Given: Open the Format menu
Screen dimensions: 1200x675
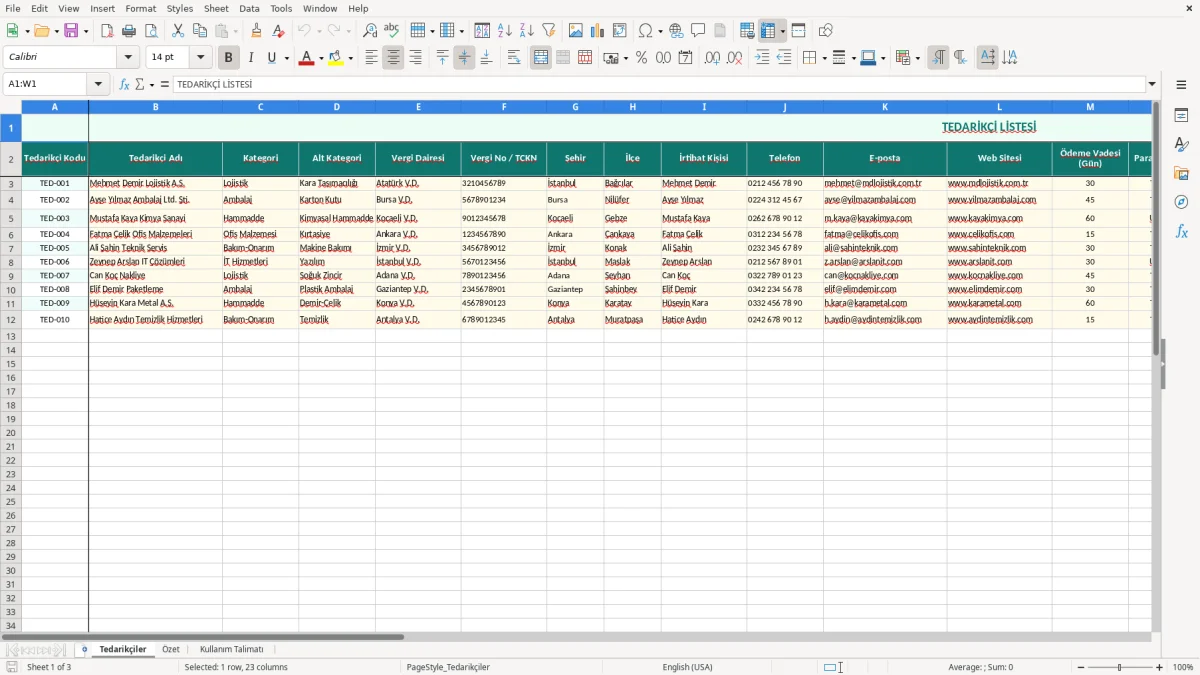Looking at the screenshot, I should (x=140, y=8).
